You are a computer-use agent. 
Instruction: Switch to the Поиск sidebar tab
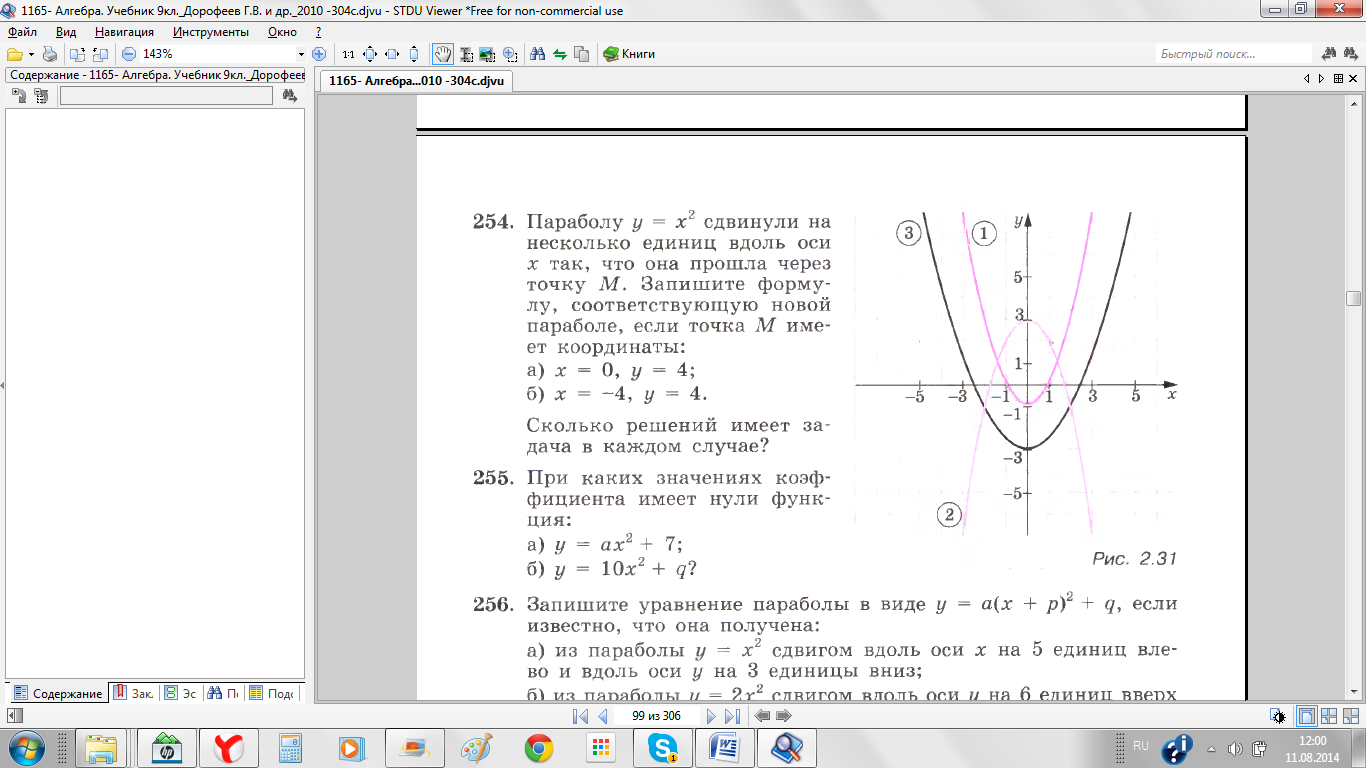point(223,693)
